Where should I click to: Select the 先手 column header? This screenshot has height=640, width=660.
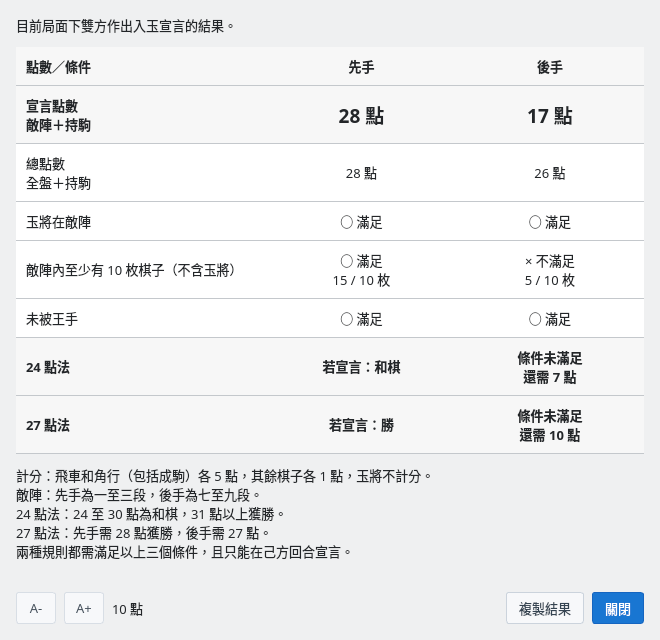361,67
